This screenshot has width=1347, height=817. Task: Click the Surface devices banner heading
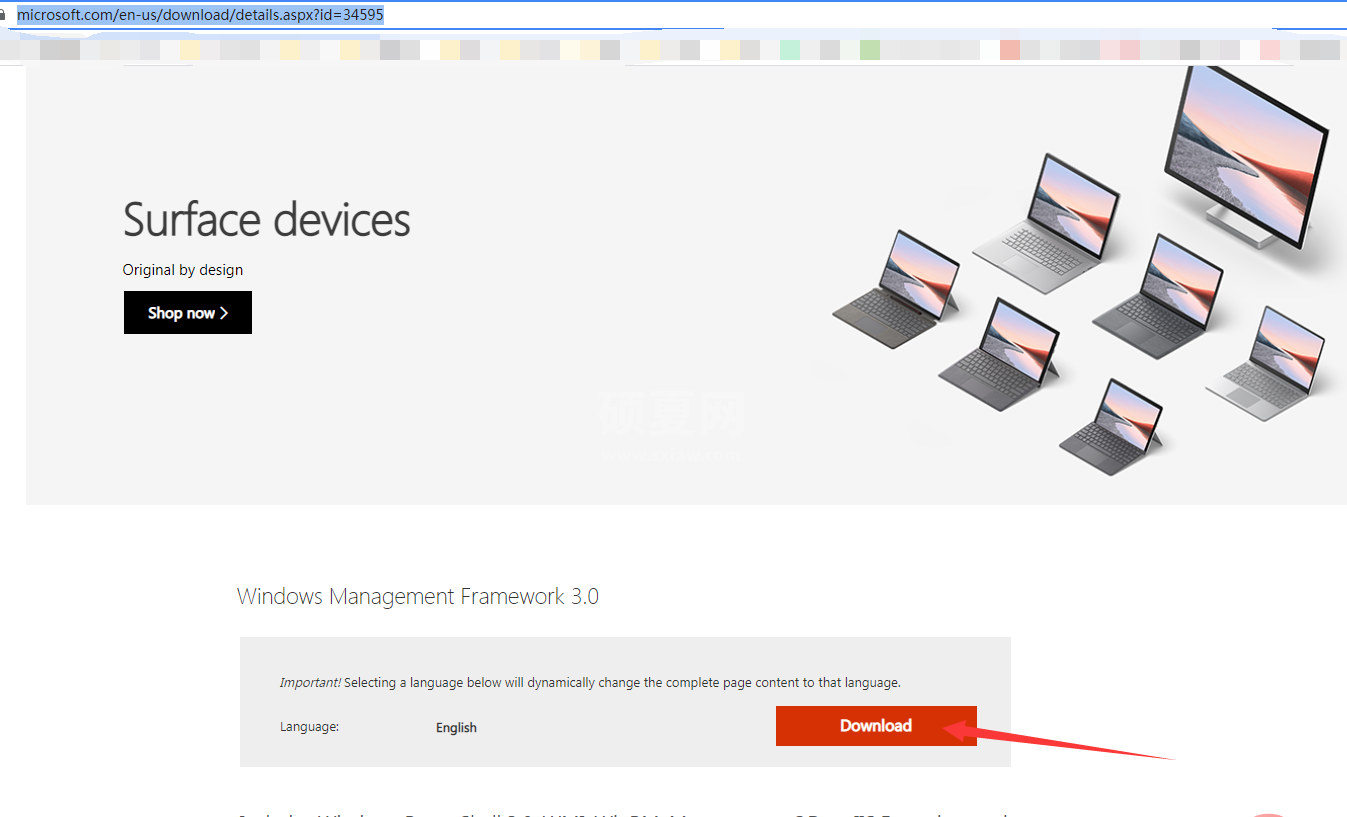[x=267, y=219]
